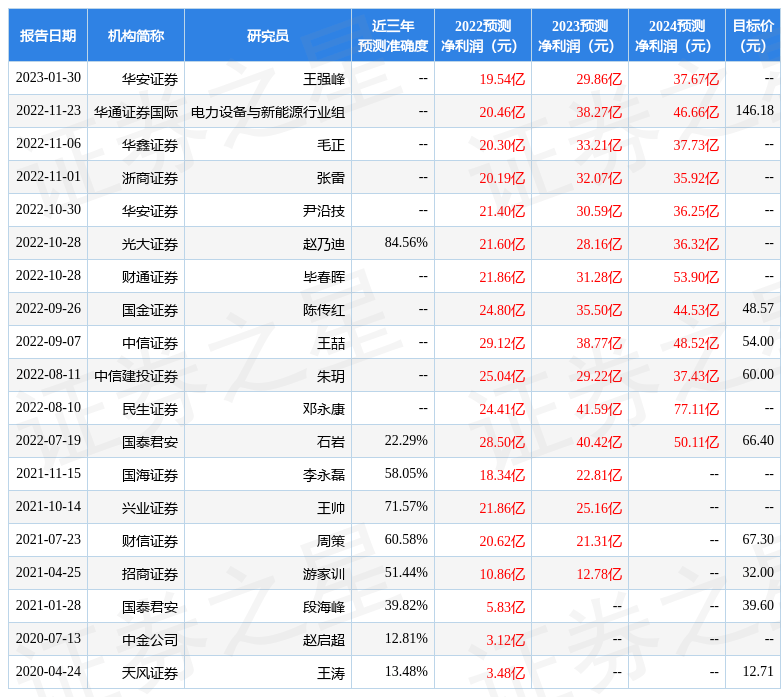Open the 天风证券 institution cell

(x=150, y=673)
